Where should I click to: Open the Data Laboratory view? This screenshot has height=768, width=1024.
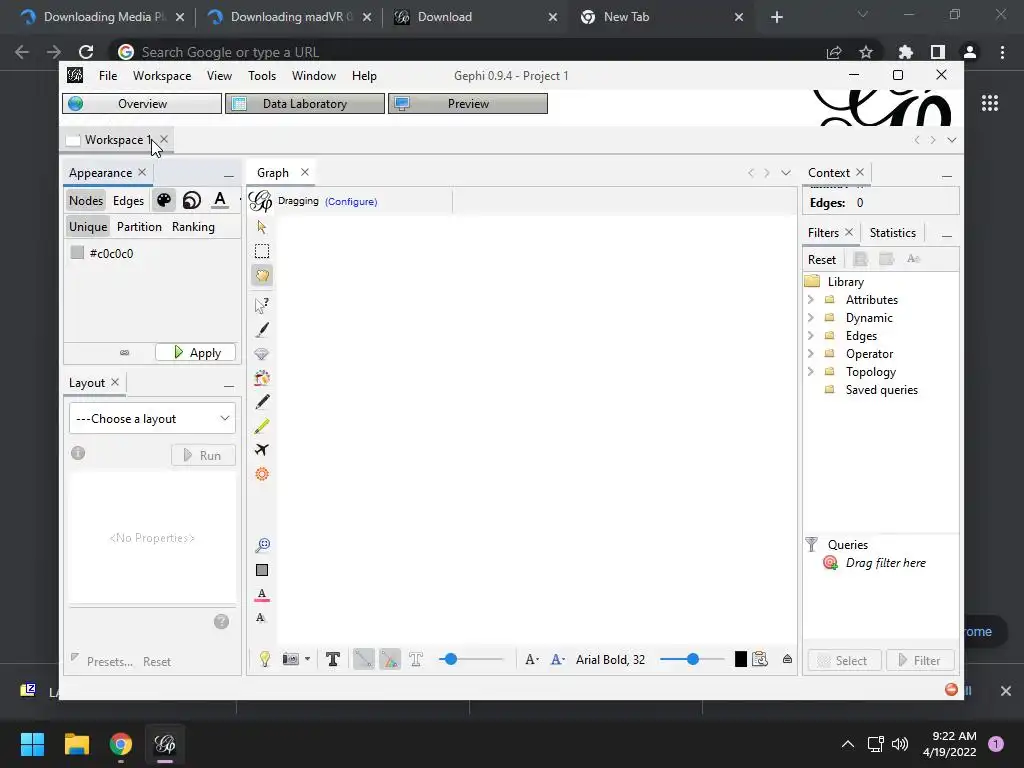[x=305, y=104]
